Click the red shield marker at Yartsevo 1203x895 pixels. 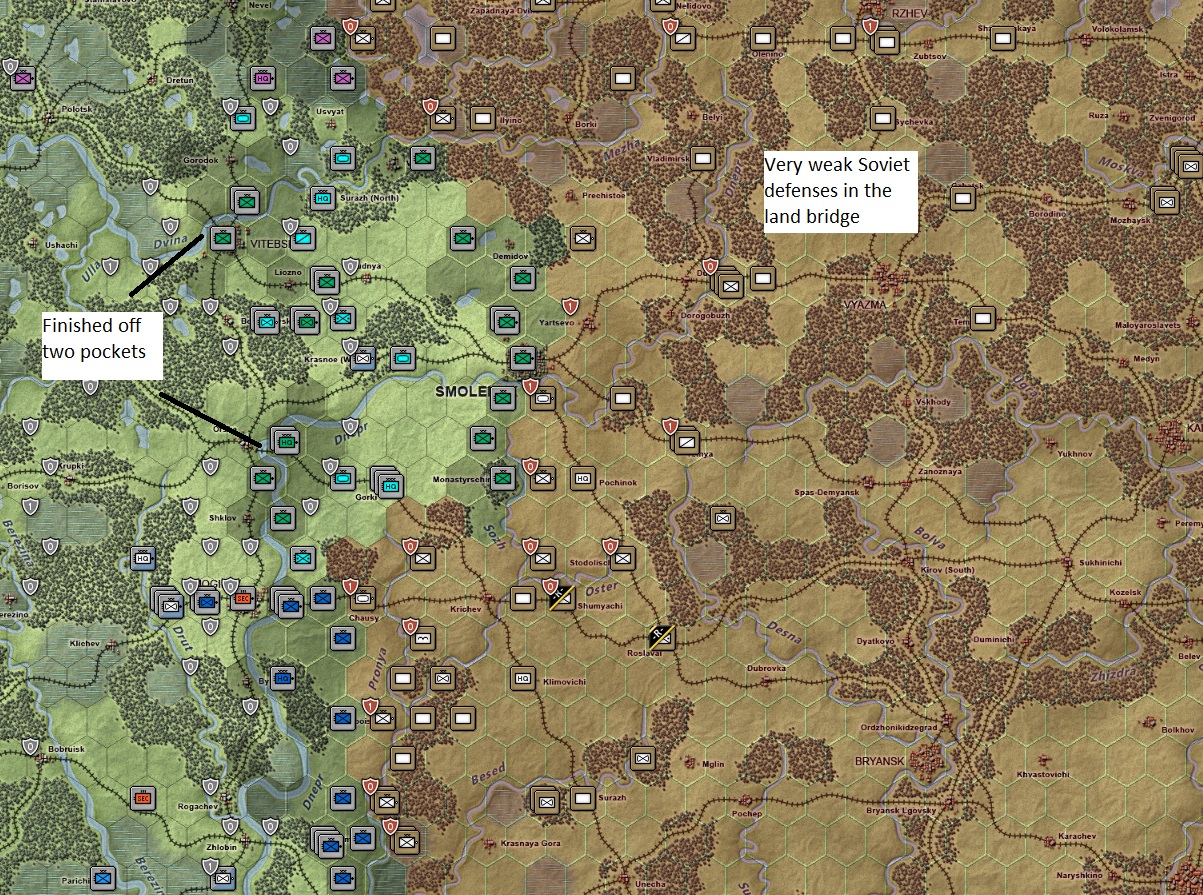570,305
